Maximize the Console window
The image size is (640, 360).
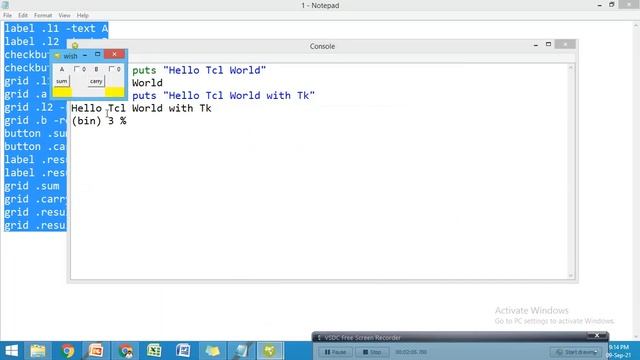548,44
